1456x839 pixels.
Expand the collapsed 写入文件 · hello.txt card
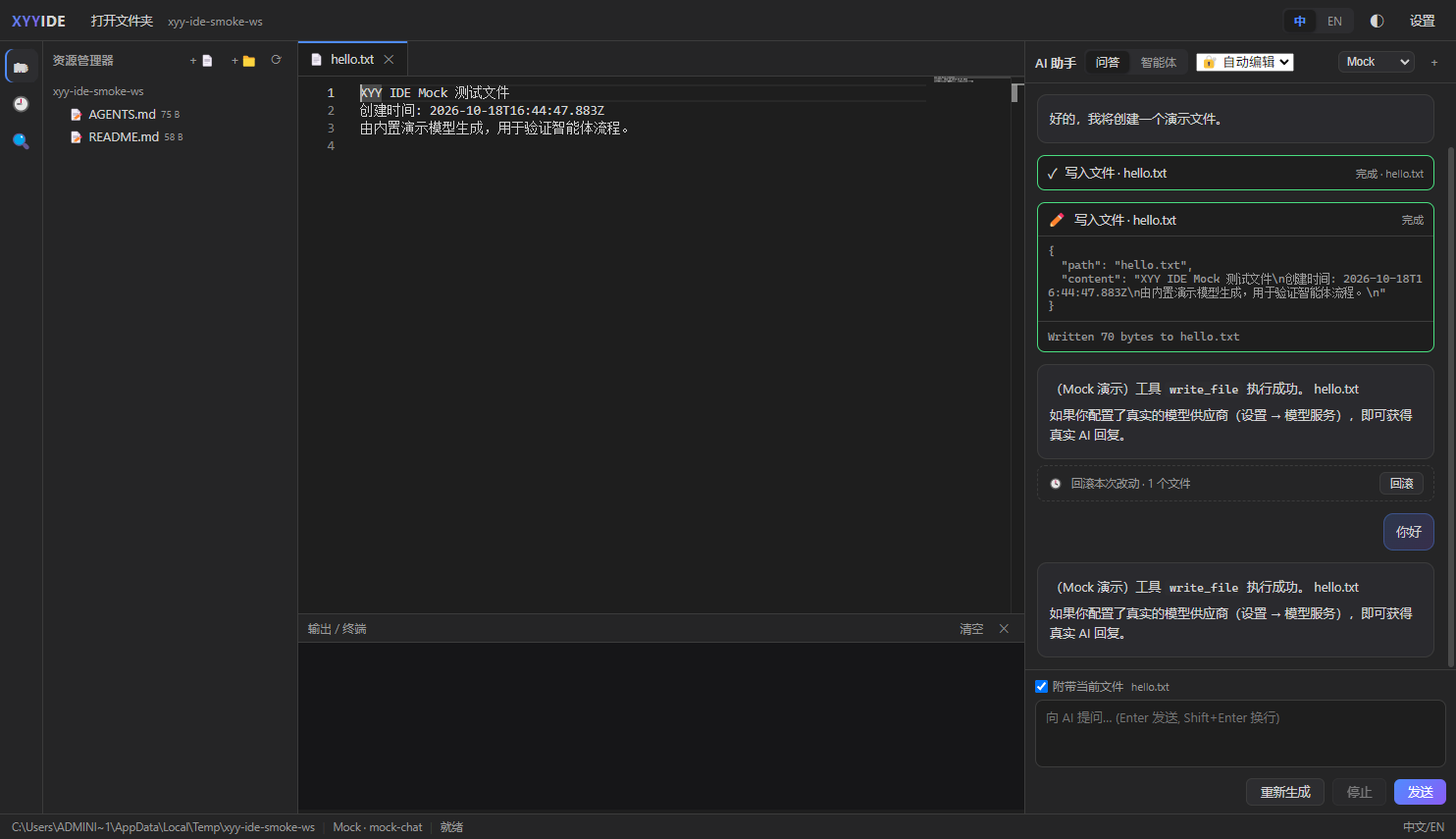1235,173
